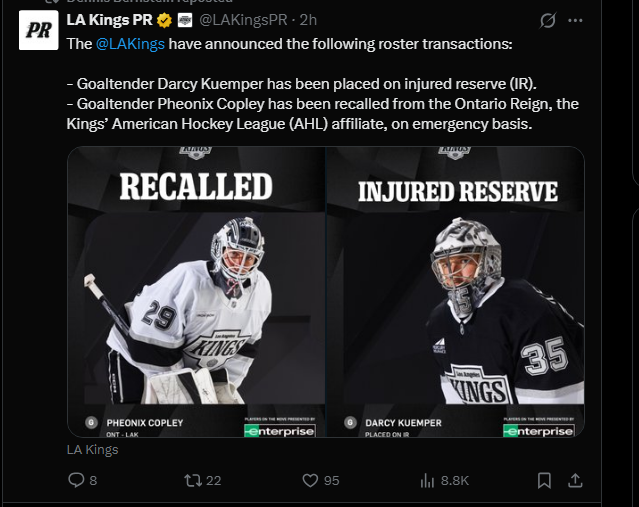The image size is (639, 507).
Task: Share the post via share icon
Action: pyautogui.click(x=575, y=480)
